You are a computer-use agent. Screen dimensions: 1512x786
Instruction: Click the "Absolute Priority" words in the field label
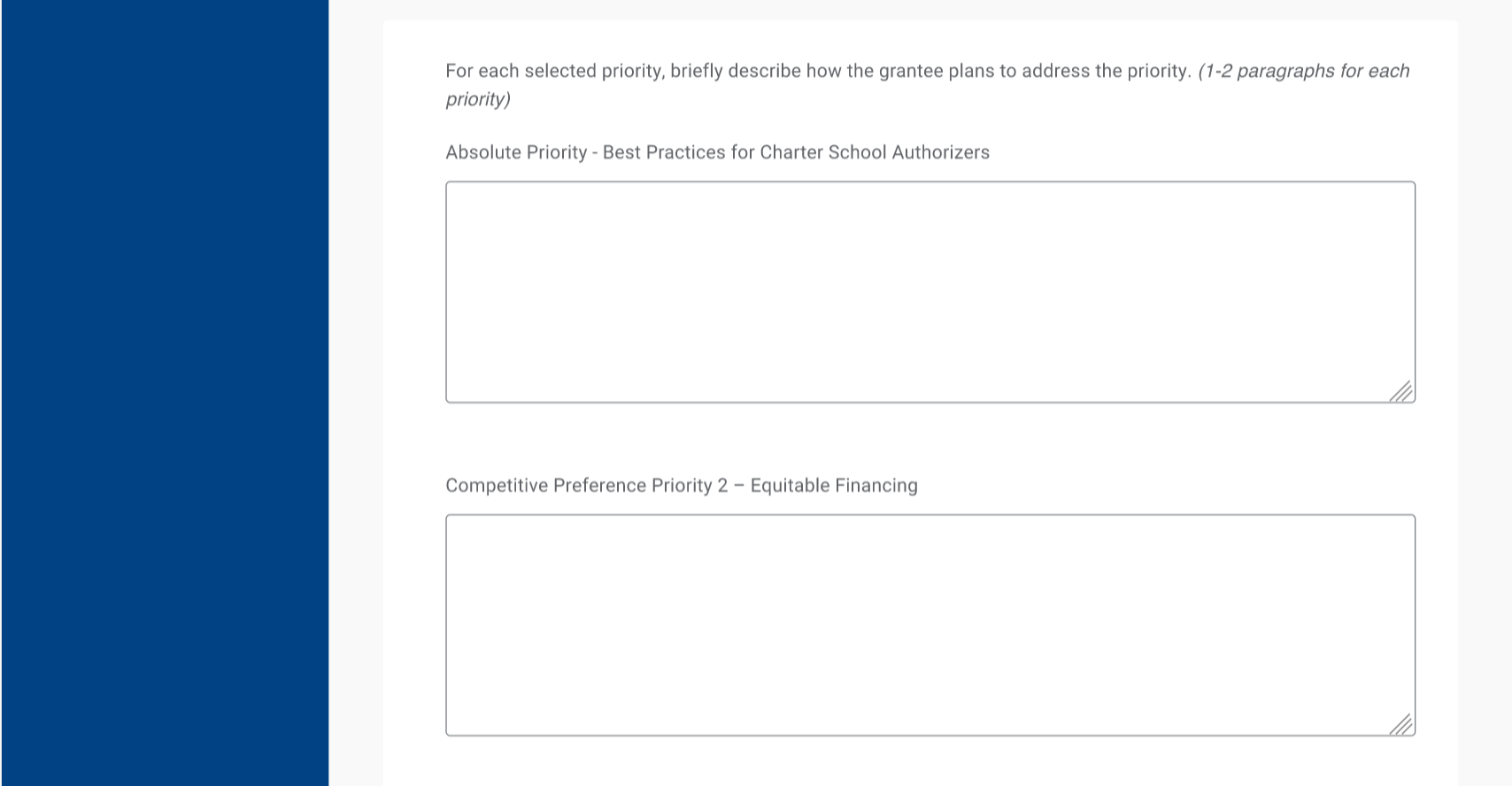516,152
